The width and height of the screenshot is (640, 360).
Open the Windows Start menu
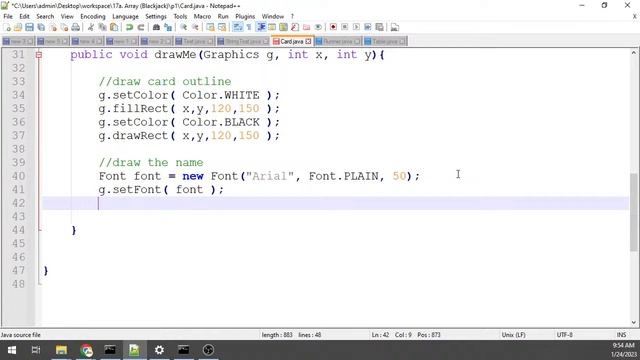pyautogui.click(x=12, y=350)
